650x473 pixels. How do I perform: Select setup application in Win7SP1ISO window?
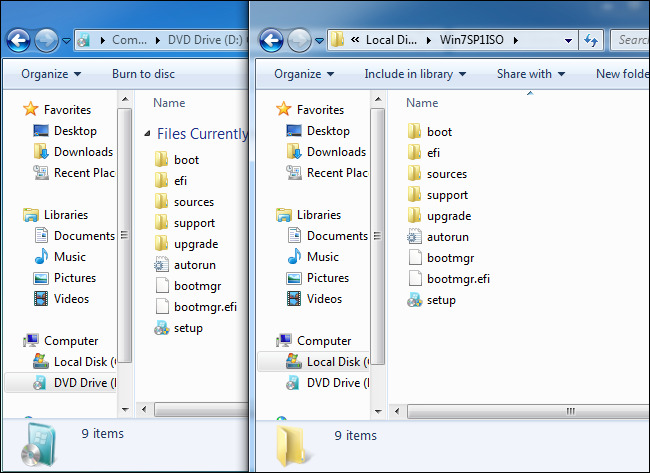[432, 300]
